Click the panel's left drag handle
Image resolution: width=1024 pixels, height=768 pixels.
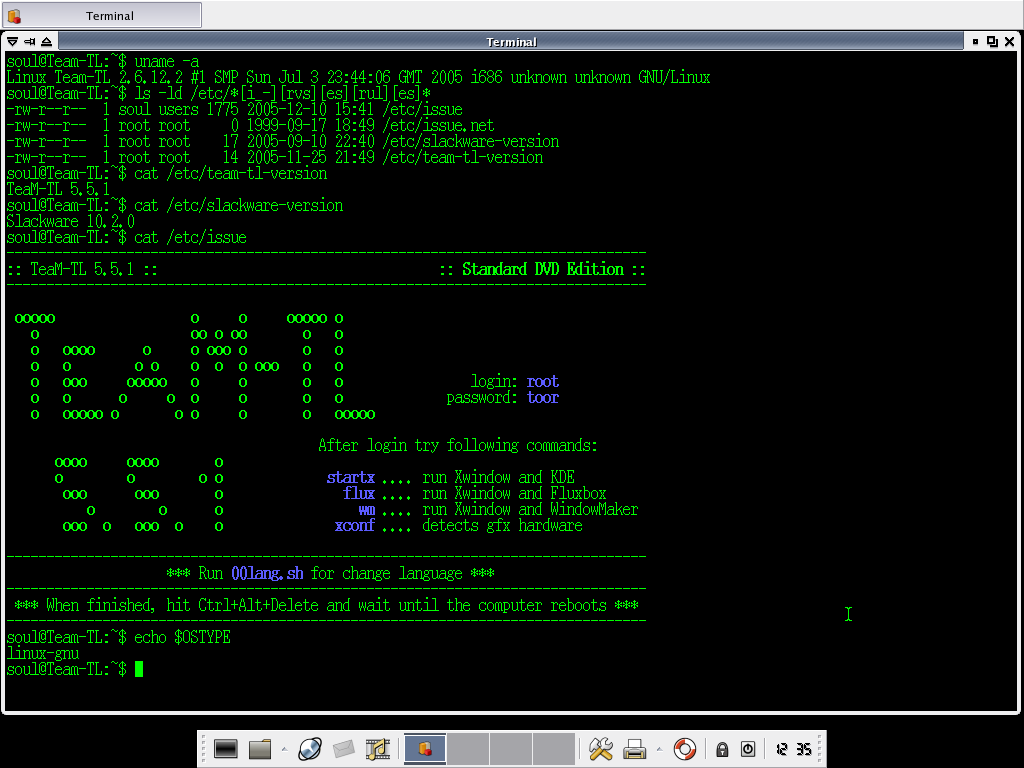tap(203, 748)
